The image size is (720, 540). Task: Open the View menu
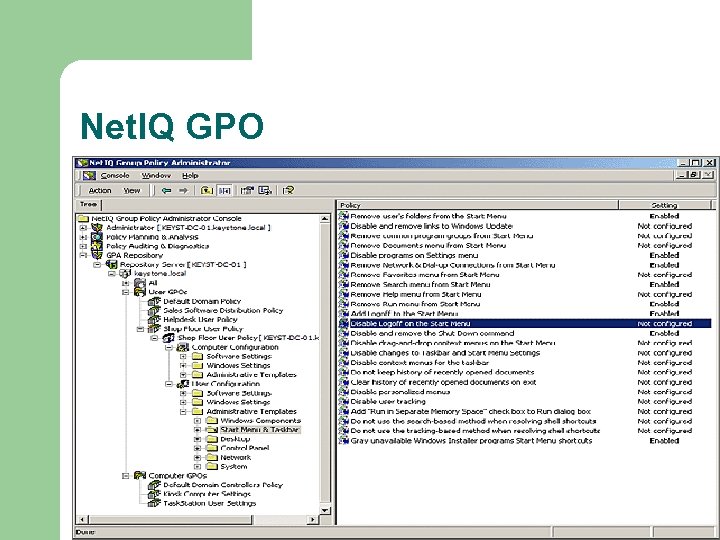tap(132, 191)
